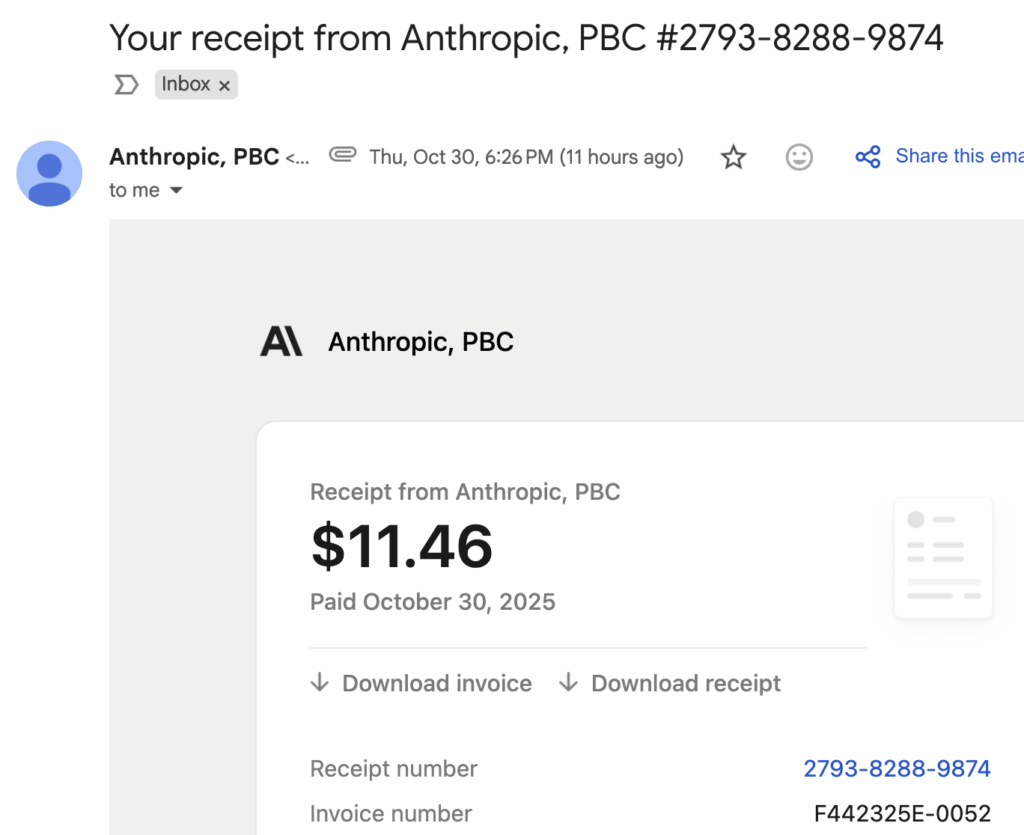Click the sender's profile avatar
The image size is (1024, 835).
(x=49, y=173)
